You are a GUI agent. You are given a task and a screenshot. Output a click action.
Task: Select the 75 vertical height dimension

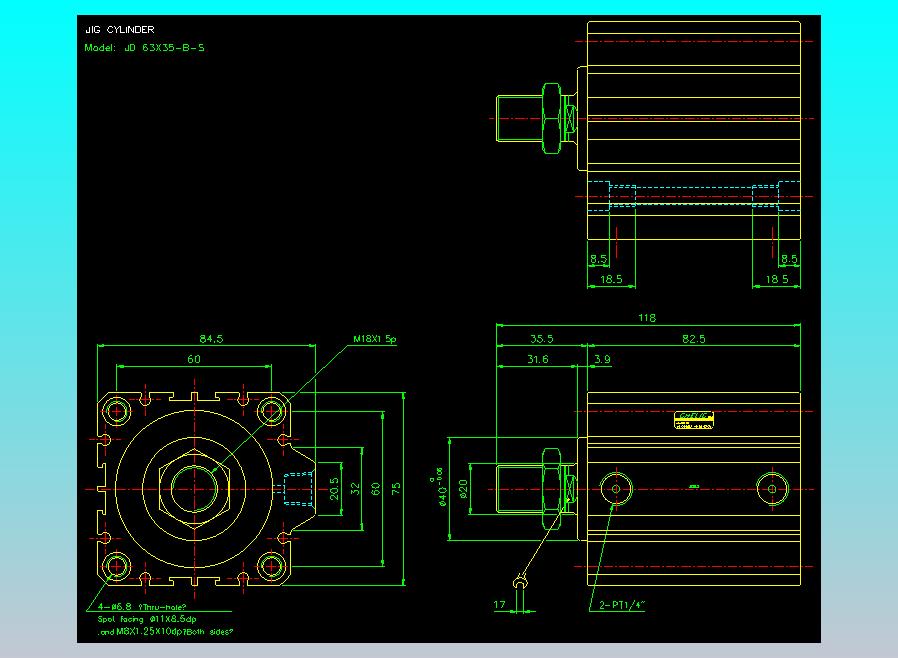click(396, 488)
